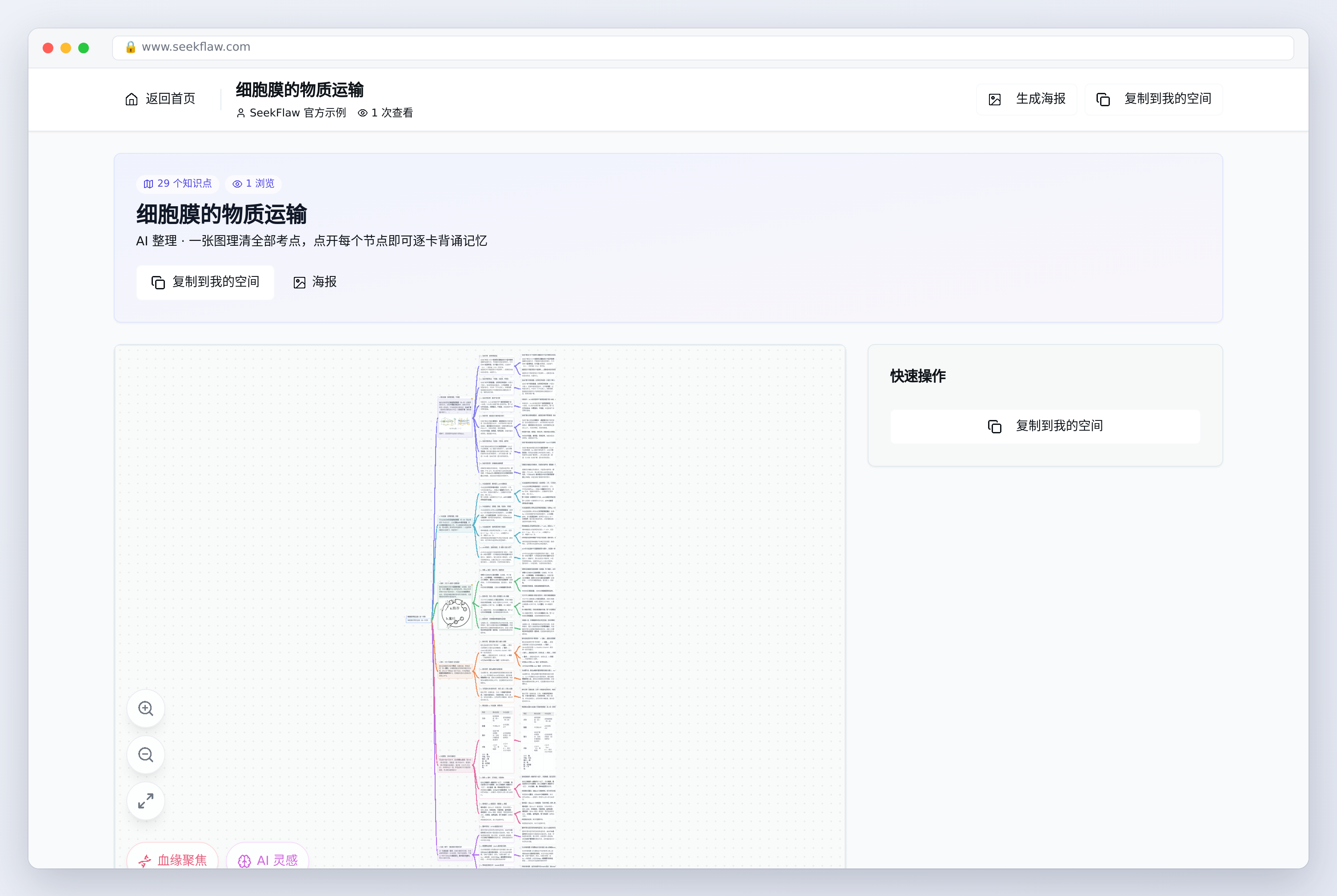1337x896 pixels.
Task: Click 海报 button in the title card
Action: [x=316, y=282]
